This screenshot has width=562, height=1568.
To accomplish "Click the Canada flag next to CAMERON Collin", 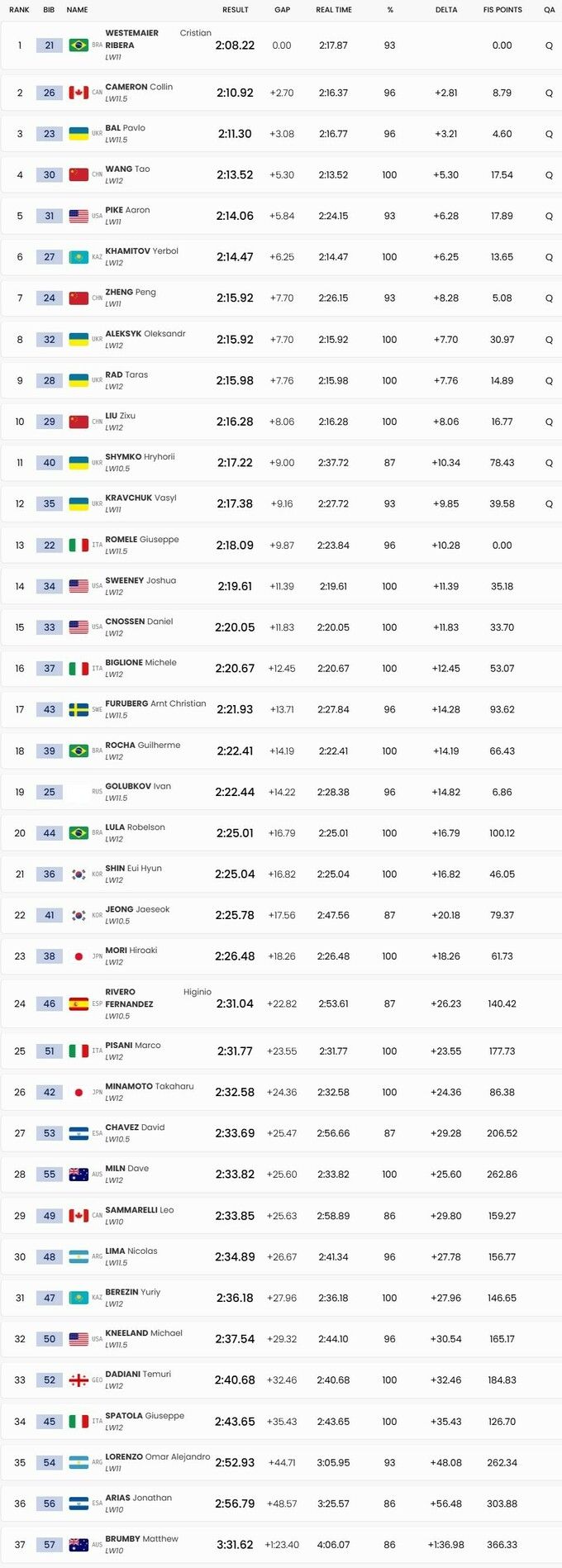I will [79, 93].
